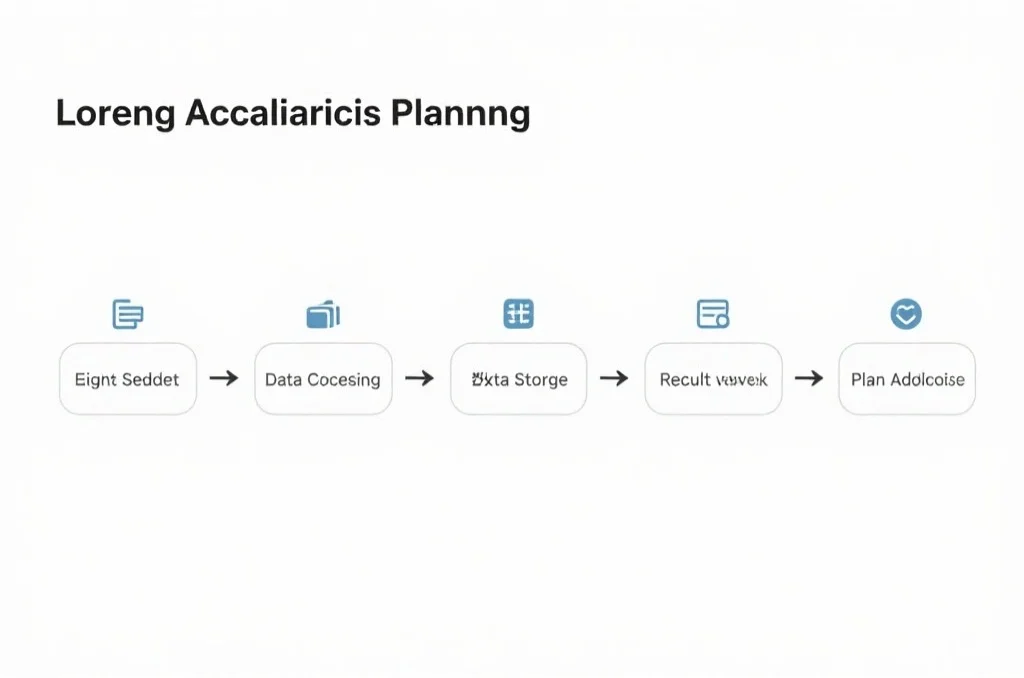Click the word 'Loreng' in the title
This screenshot has width=1024, height=678.
116,114
